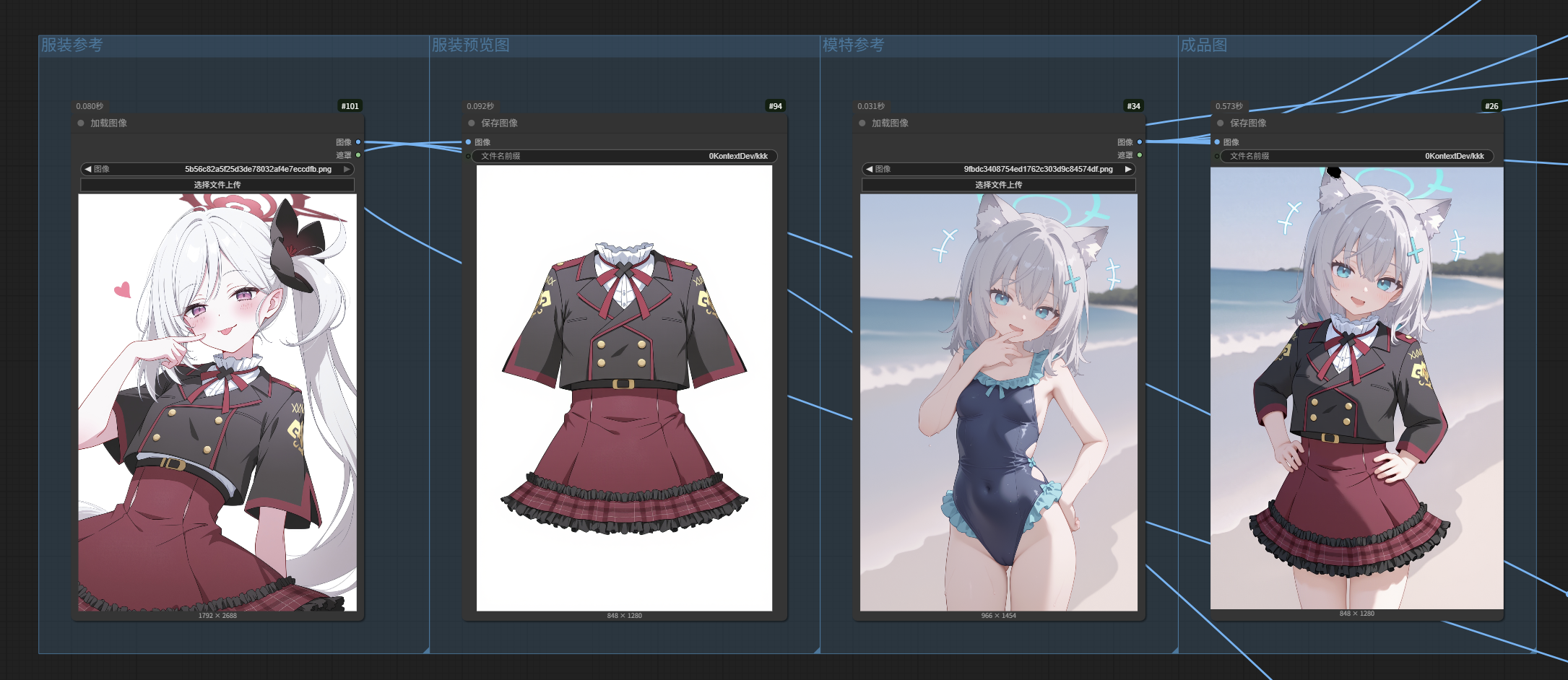Select next image with right arrow in node #34

tap(1128, 169)
